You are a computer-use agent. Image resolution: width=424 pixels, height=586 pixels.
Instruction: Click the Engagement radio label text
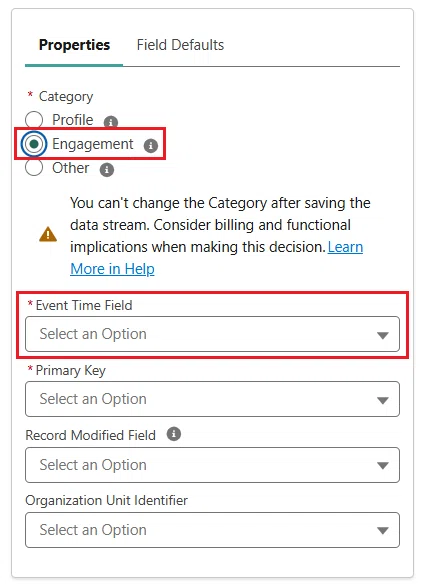click(x=93, y=144)
